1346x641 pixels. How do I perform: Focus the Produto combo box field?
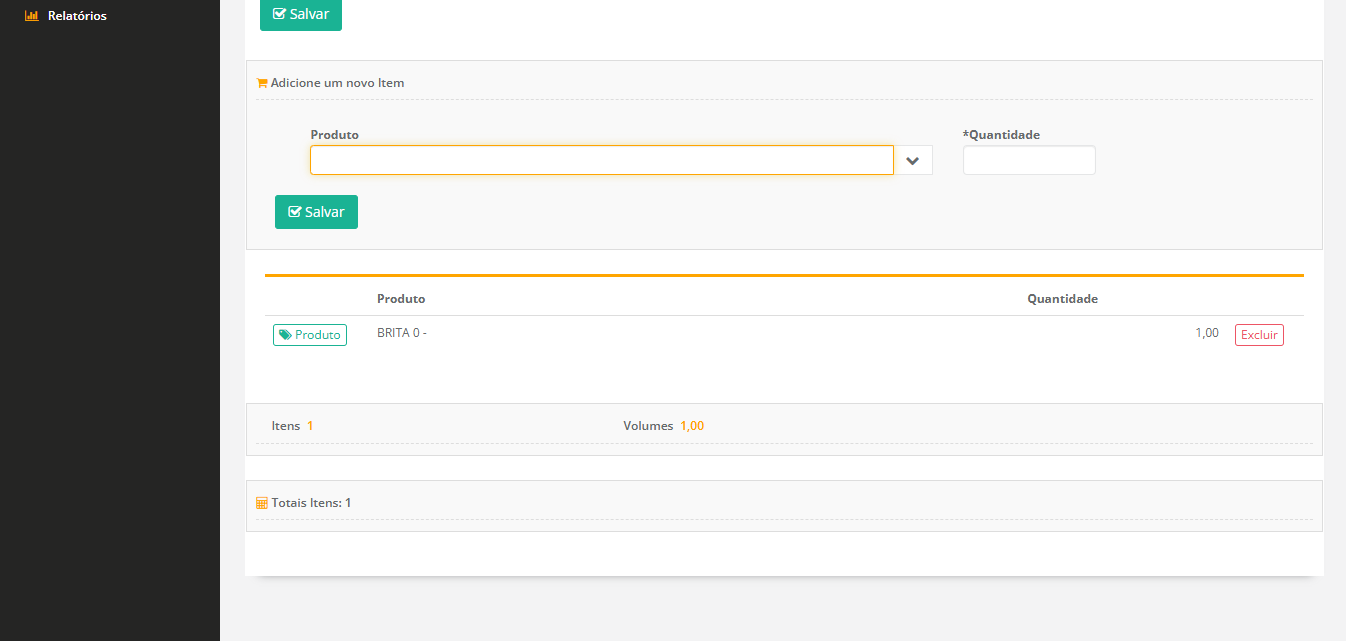point(601,161)
